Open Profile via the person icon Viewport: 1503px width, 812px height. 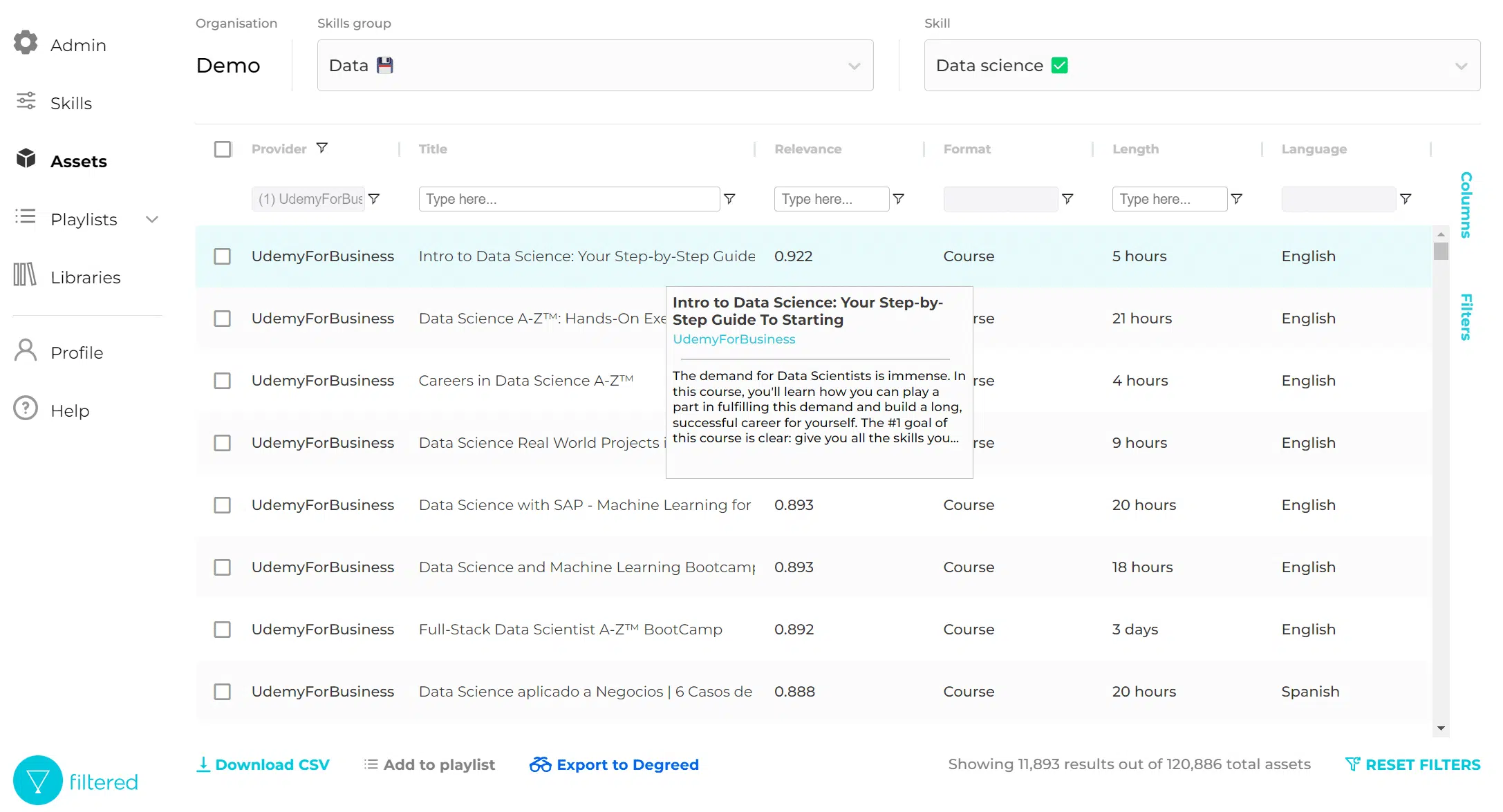click(26, 350)
